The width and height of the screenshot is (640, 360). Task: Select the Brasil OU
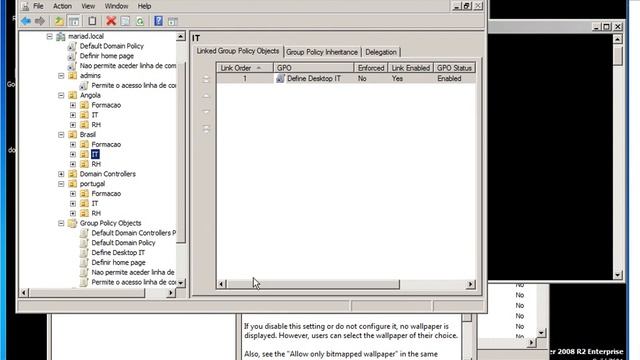click(88, 134)
